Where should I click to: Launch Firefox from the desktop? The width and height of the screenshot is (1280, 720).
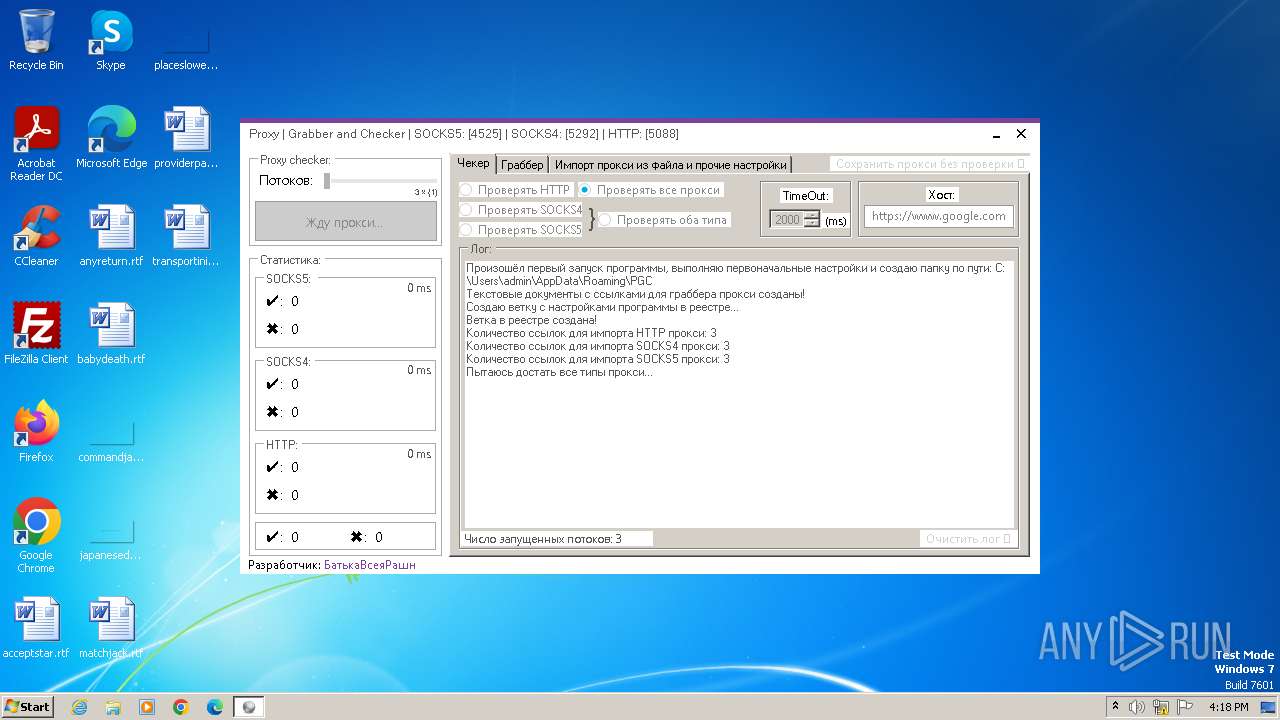point(36,431)
